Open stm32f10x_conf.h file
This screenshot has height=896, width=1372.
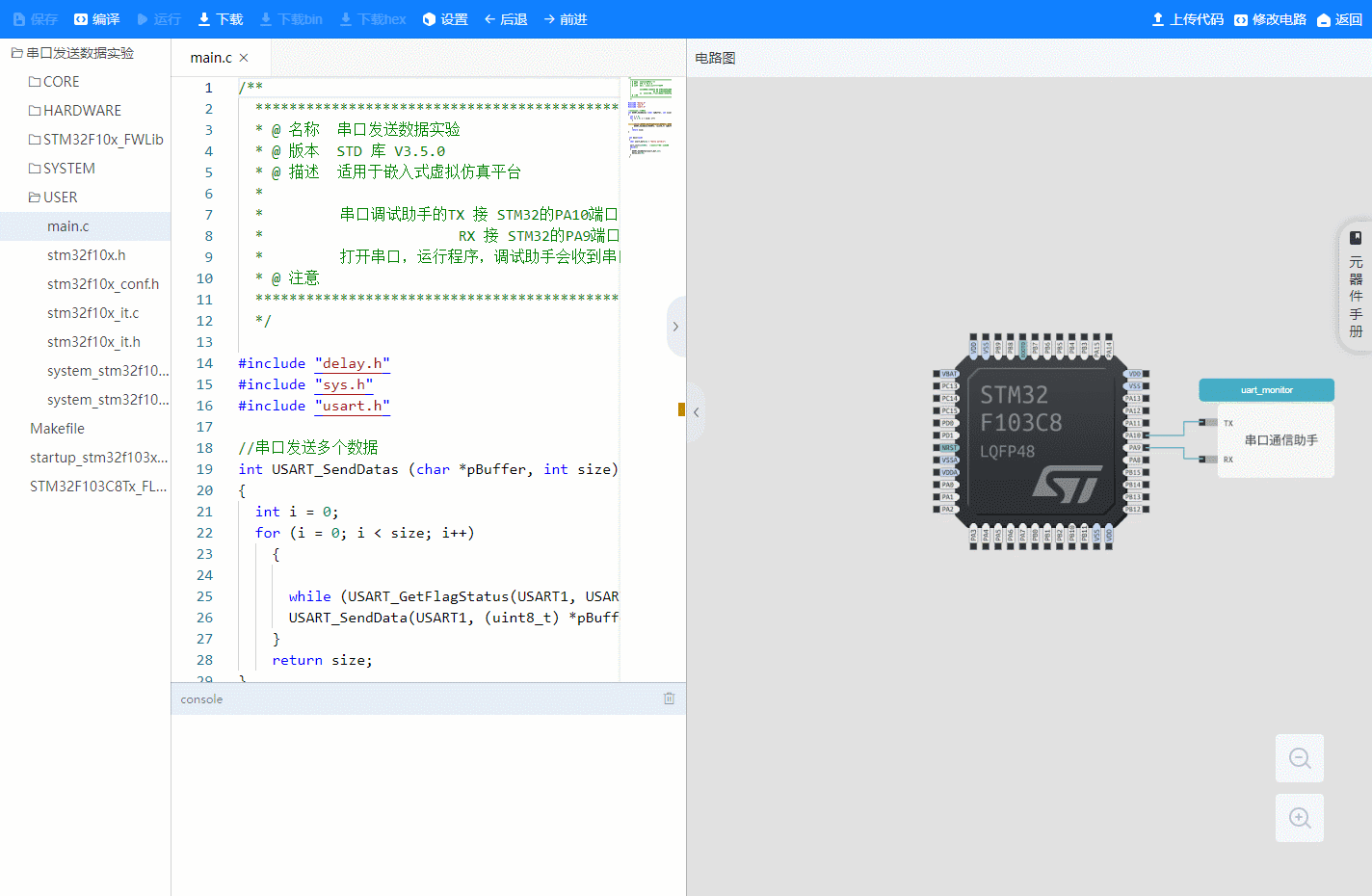pyautogui.click(x=103, y=284)
